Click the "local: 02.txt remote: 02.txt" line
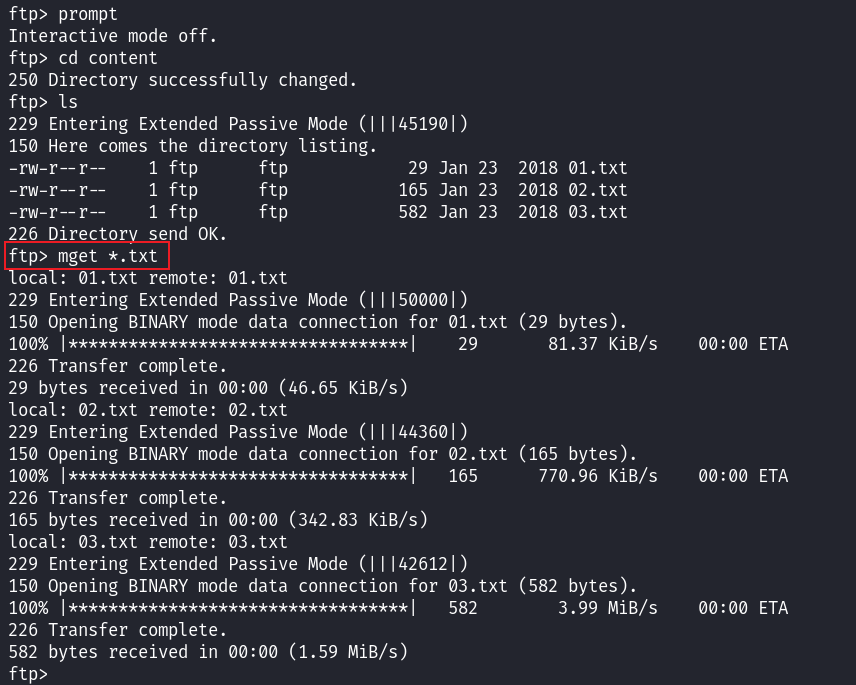856x685 pixels. pos(147,410)
